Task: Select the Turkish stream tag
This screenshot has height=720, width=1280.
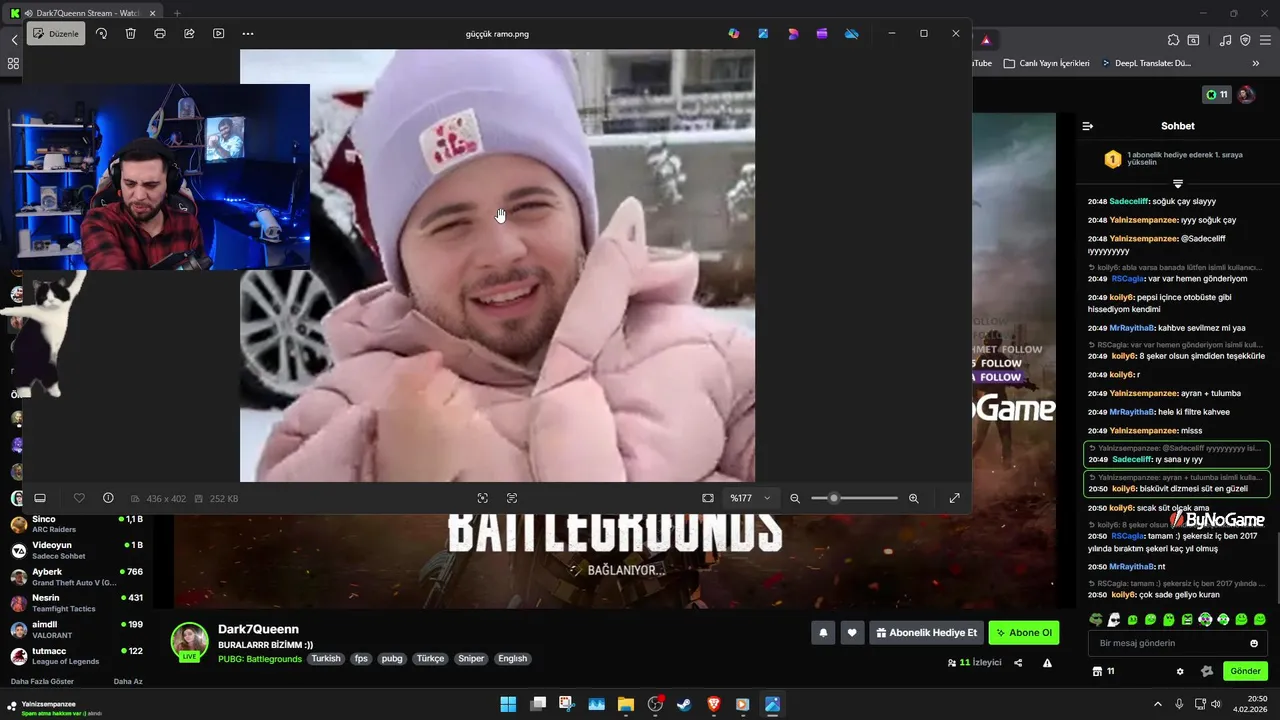Action: [x=325, y=659]
